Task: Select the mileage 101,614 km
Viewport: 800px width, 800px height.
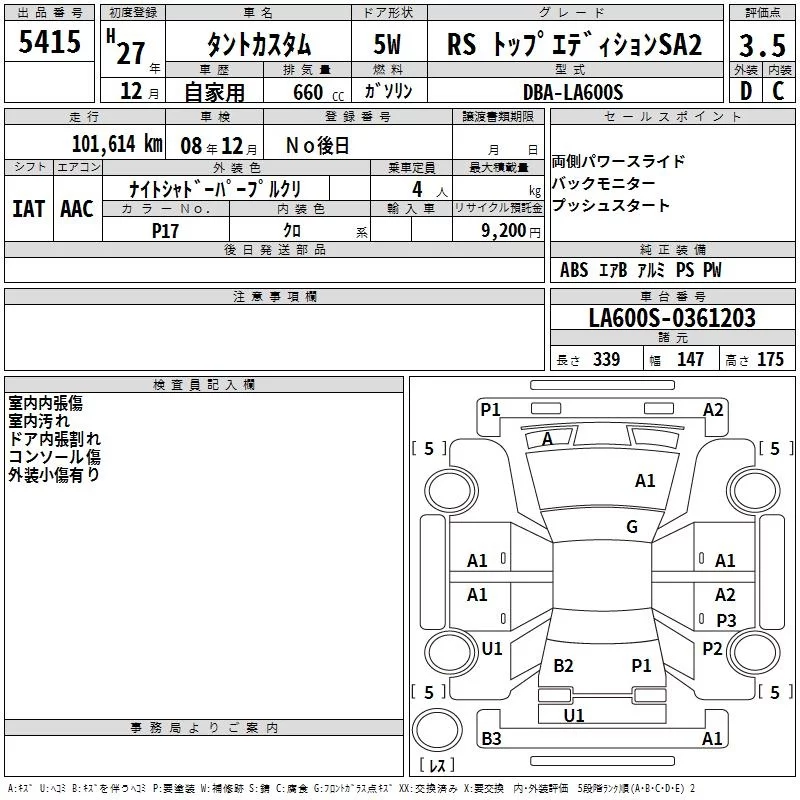Action: click(x=117, y=144)
